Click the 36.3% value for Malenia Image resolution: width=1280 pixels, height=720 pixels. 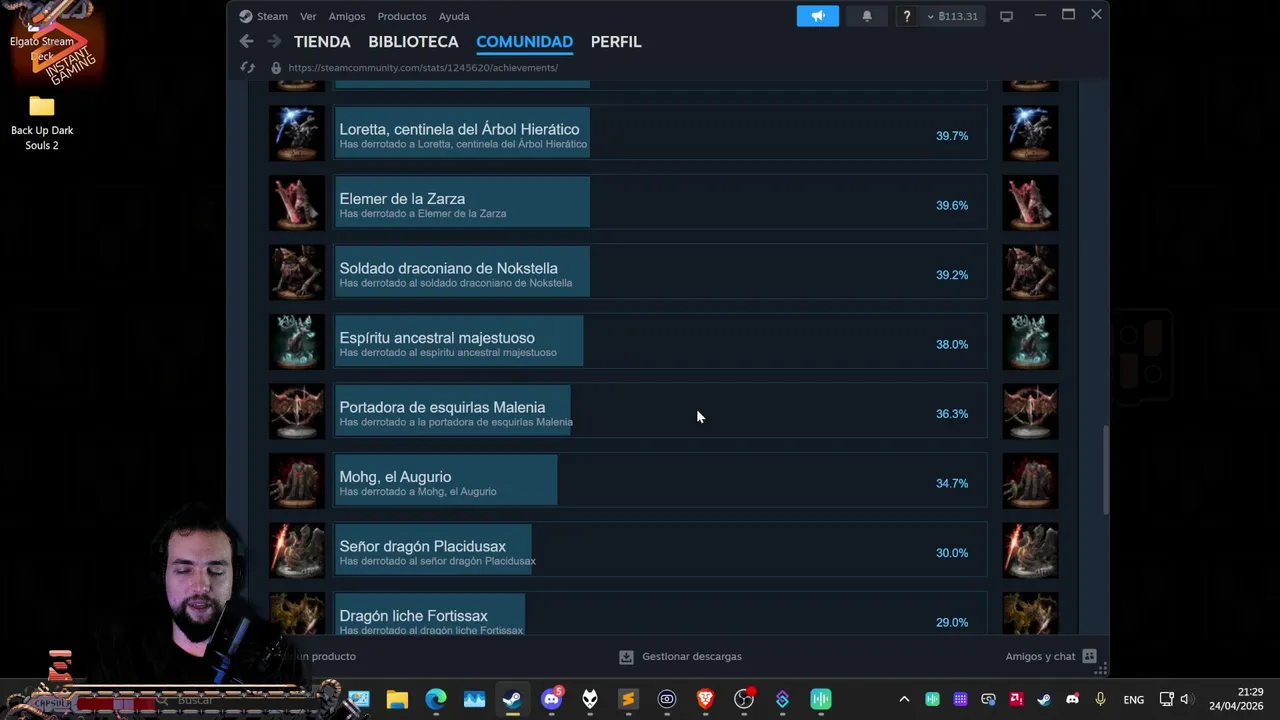pos(952,414)
